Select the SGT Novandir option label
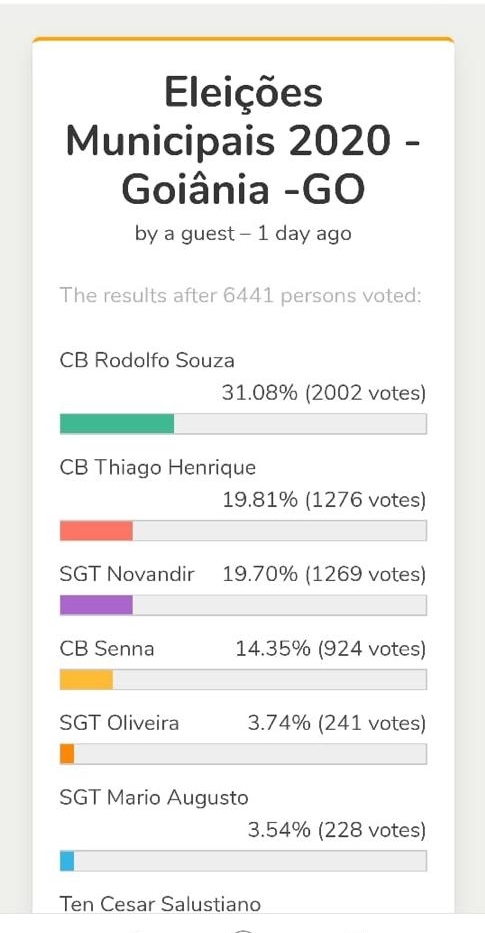 coord(127,574)
